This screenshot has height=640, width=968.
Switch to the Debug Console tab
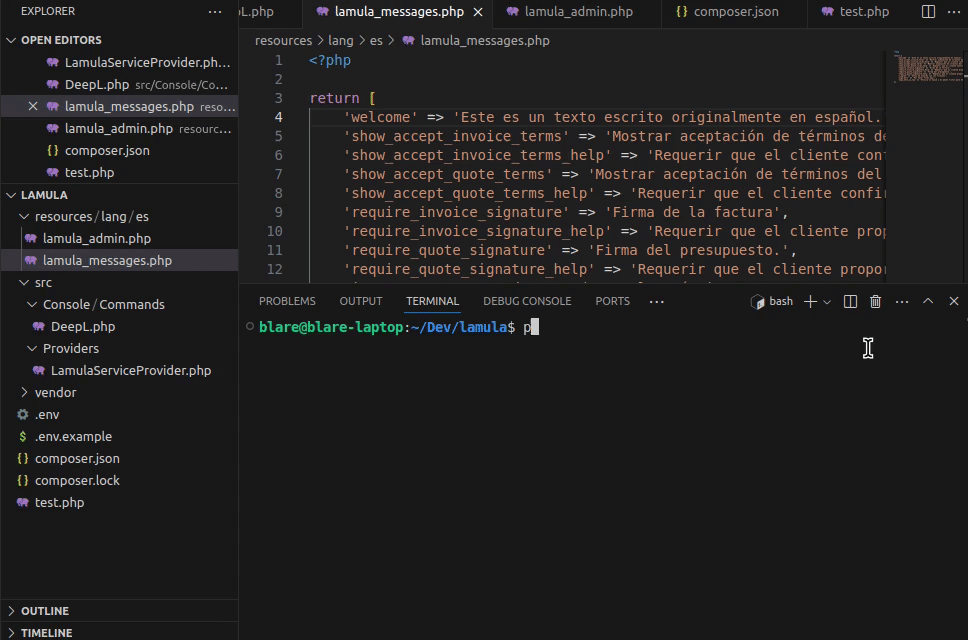click(x=527, y=301)
